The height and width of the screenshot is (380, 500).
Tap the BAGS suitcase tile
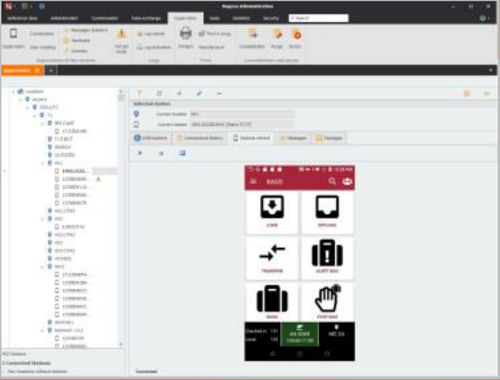(x=272, y=302)
